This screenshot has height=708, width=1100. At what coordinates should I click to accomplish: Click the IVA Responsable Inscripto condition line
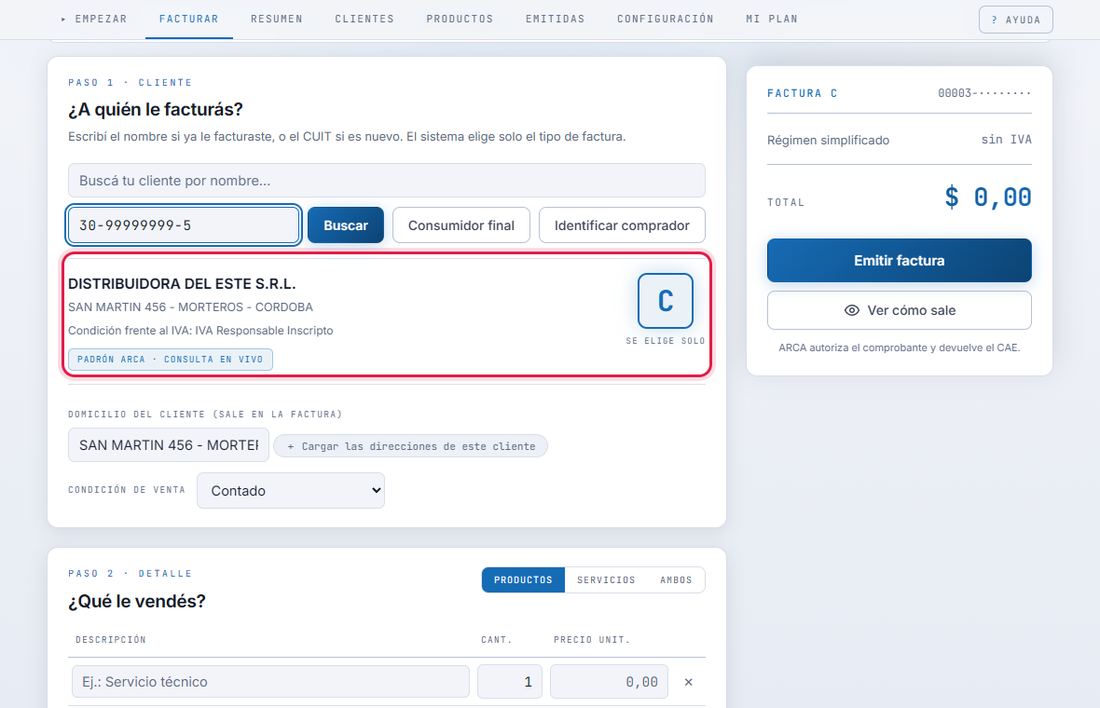click(201, 330)
